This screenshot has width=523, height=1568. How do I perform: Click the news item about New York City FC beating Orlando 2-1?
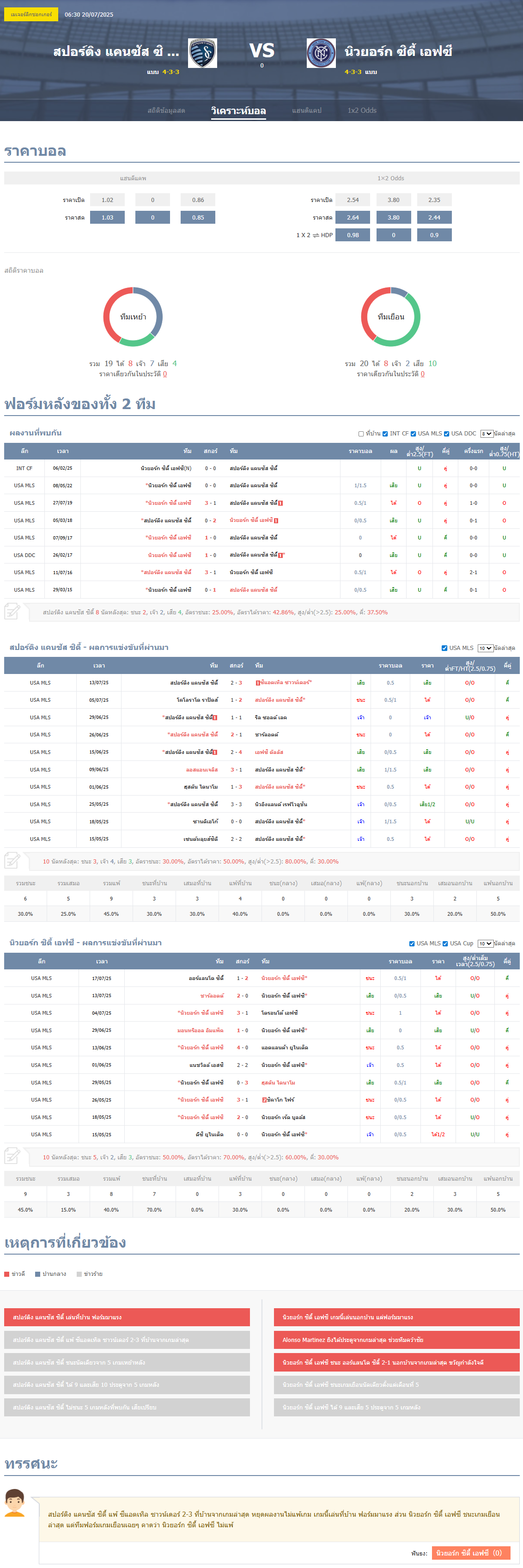click(x=396, y=1362)
